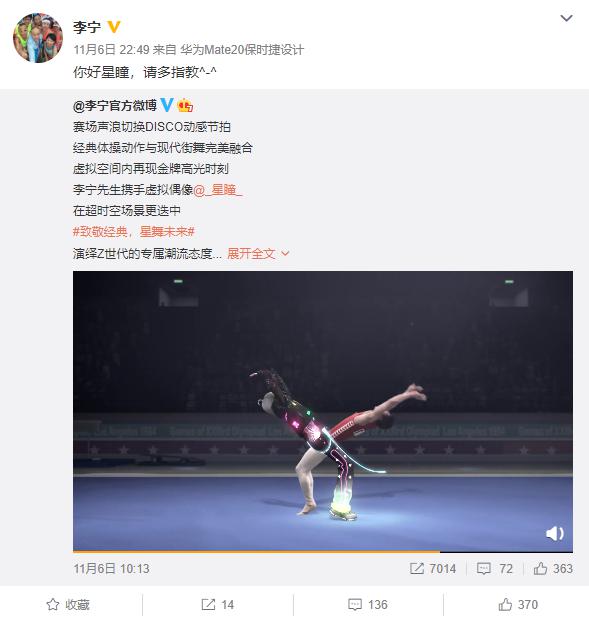Open 华为Mate20保时捷设计 device source link

point(242,50)
